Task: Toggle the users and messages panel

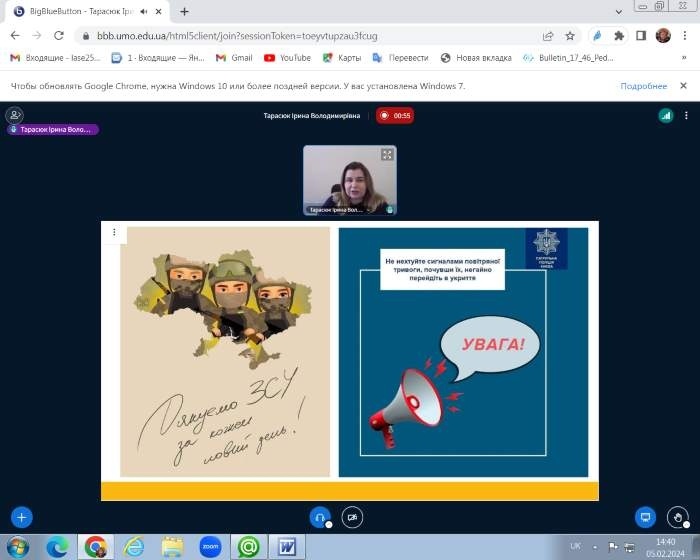Action: [x=14, y=115]
